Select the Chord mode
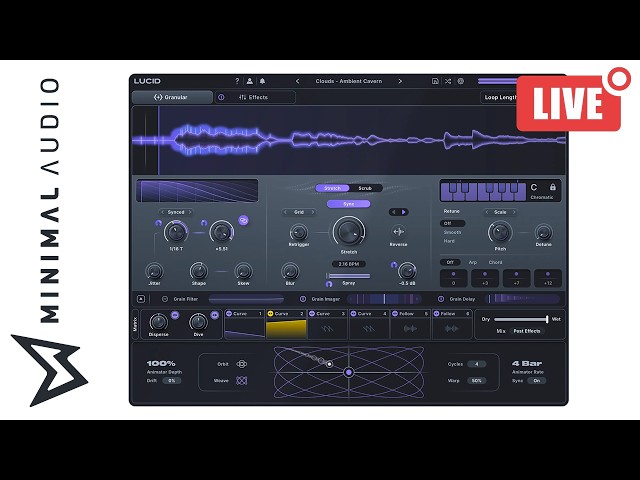Viewport: 640px width, 480px height. 496,262
